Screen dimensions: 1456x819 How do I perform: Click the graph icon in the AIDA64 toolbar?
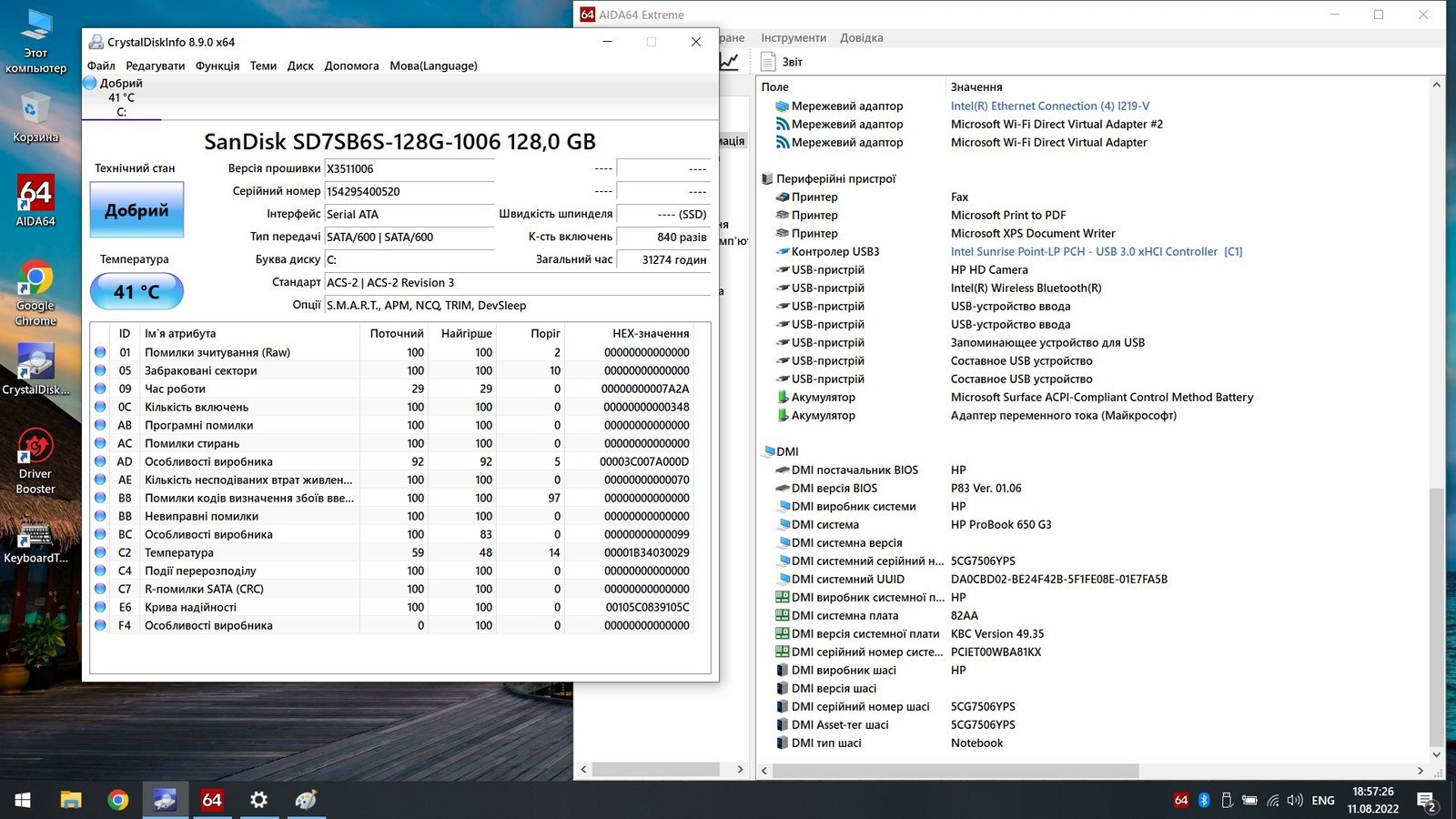coord(729,61)
